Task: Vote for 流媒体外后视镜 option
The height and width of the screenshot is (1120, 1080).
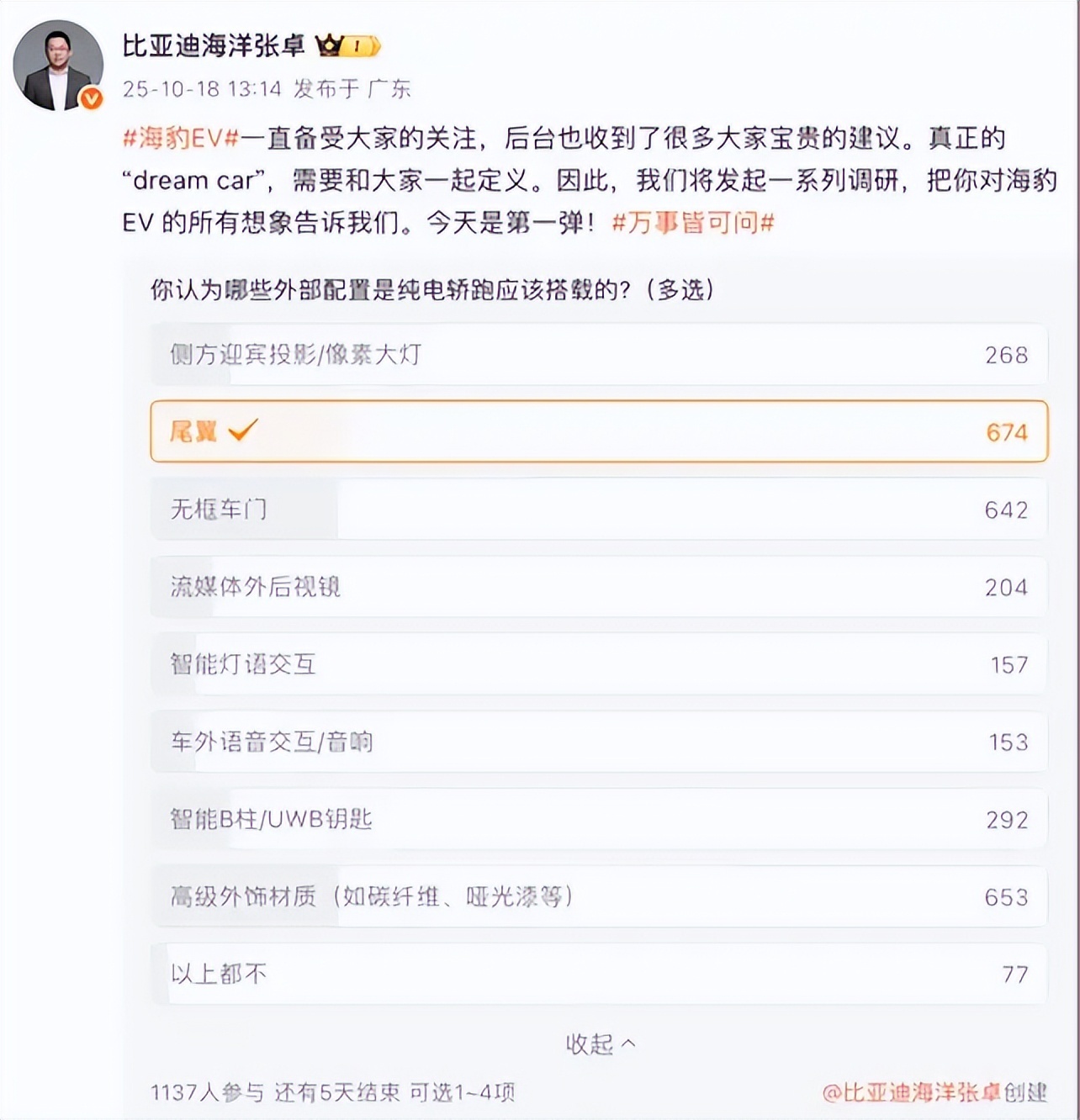Action: point(598,587)
